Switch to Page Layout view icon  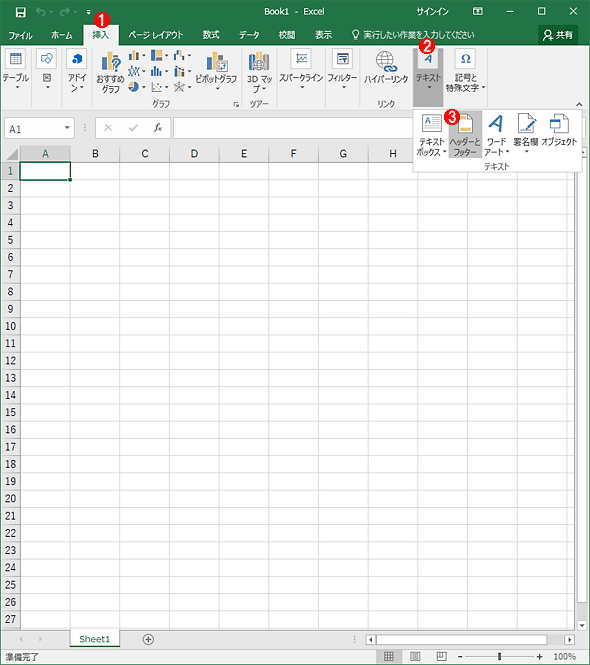415,657
